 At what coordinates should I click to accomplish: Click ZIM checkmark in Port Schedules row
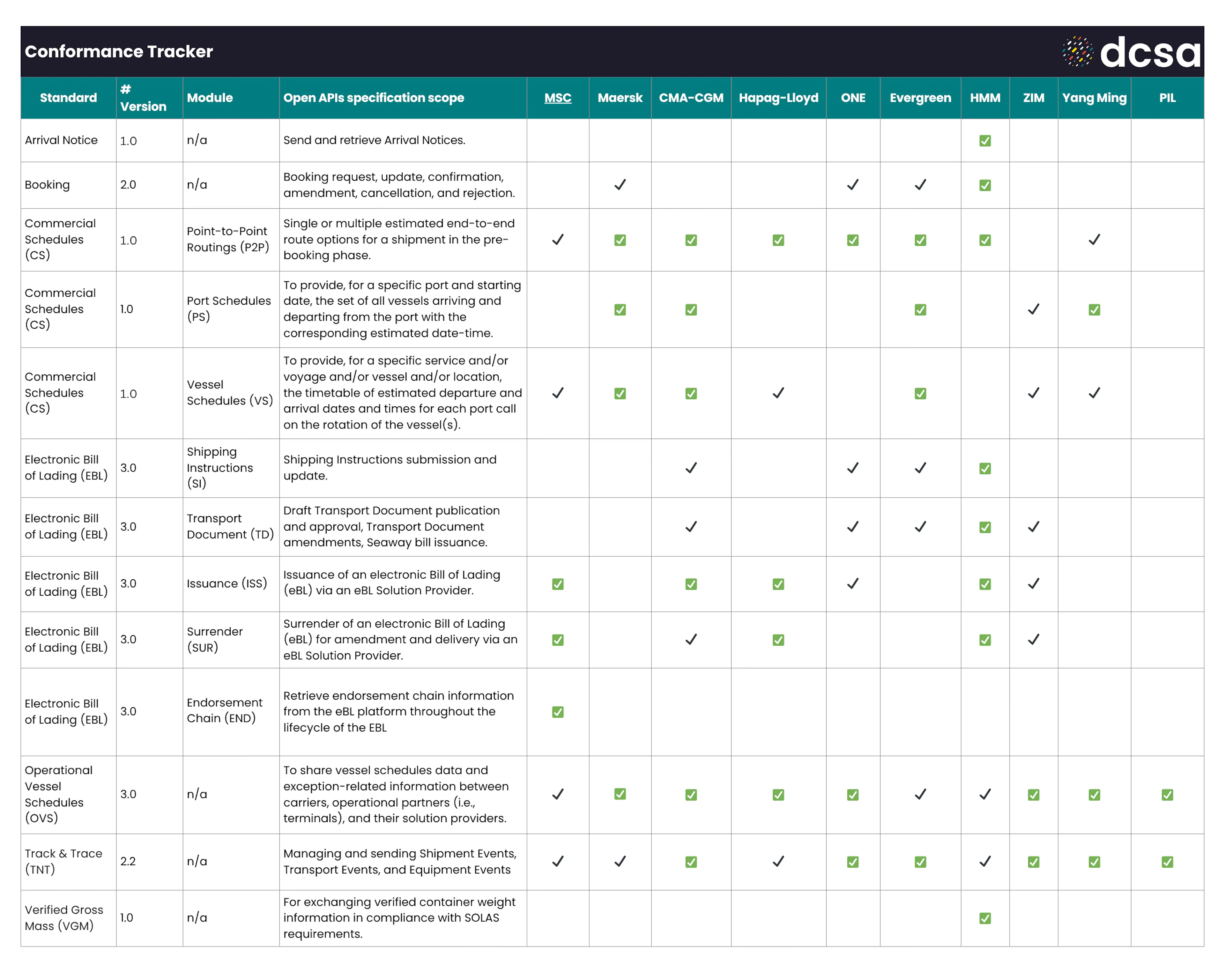[1033, 309]
